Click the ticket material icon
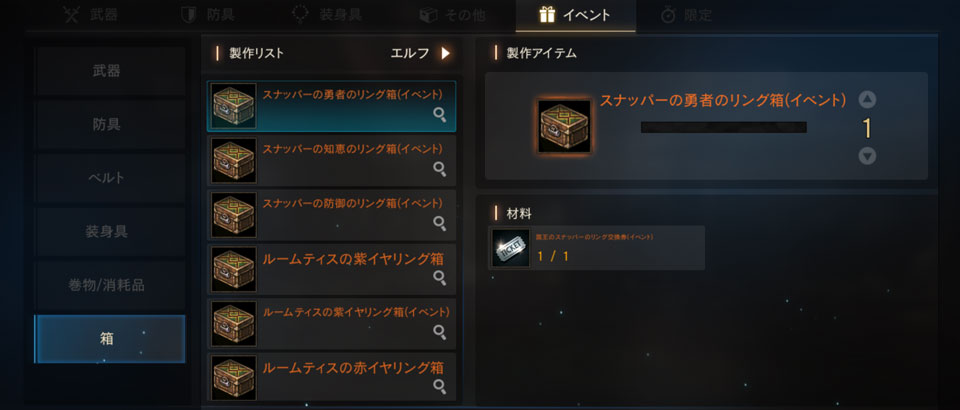Screen dimensions: 960x410 click(x=511, y=248)
